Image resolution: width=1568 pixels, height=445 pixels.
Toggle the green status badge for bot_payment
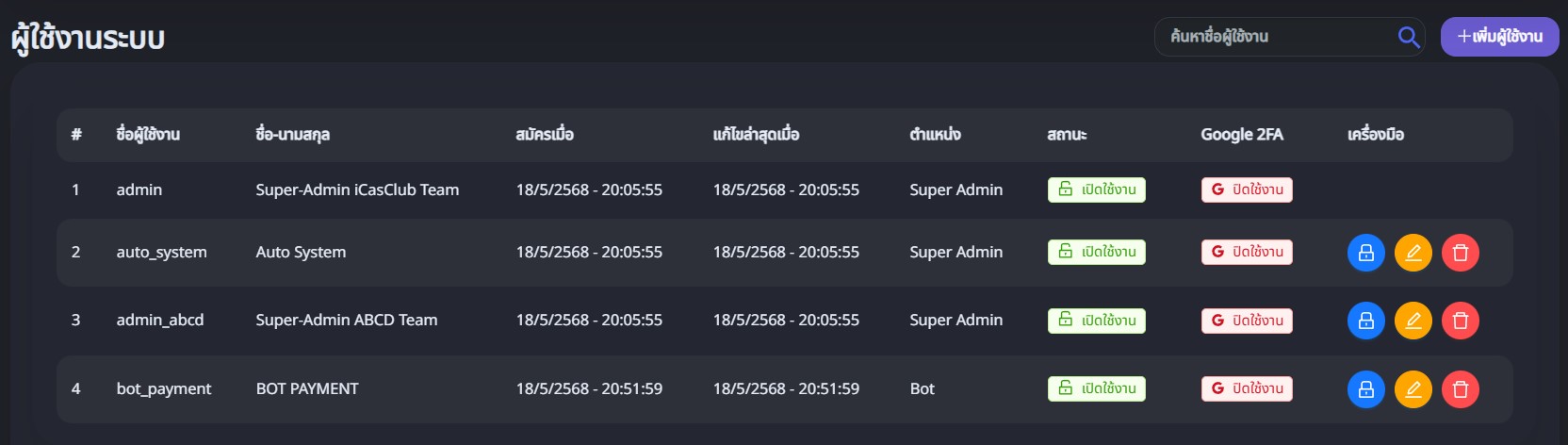pyautogui.click(x=1096, y=388)
